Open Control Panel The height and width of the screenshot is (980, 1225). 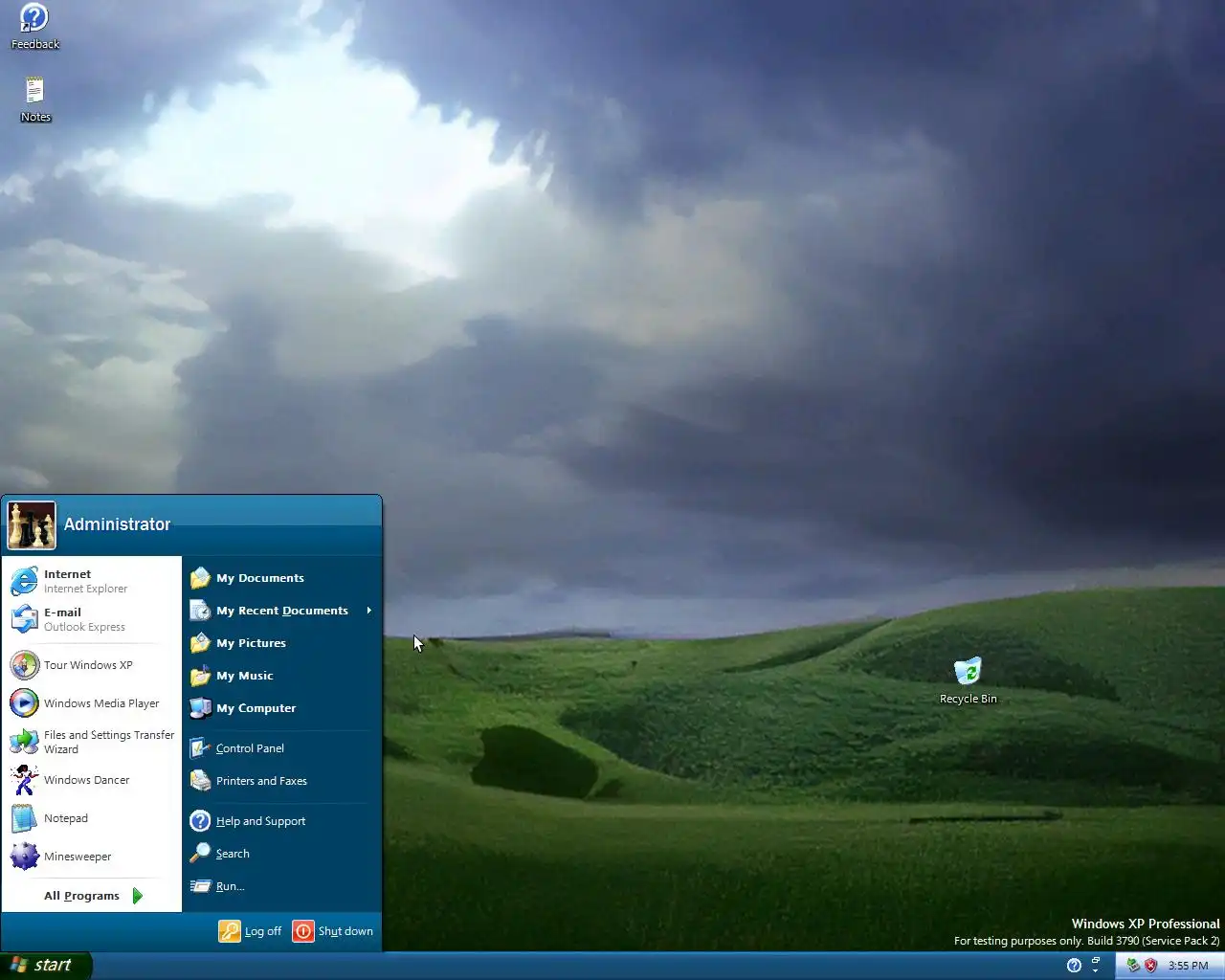(x=281, y=748)
